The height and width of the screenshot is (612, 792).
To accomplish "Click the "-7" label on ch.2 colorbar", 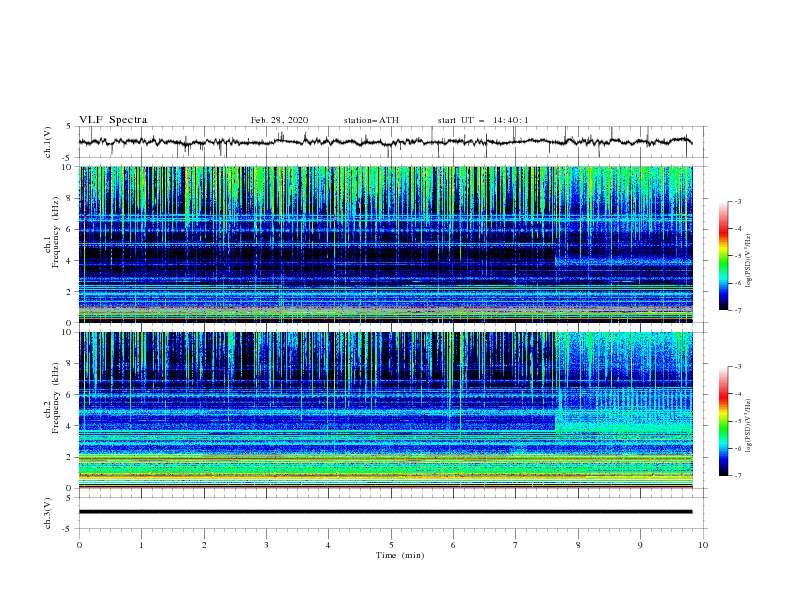I will click(x=738, y=476).
